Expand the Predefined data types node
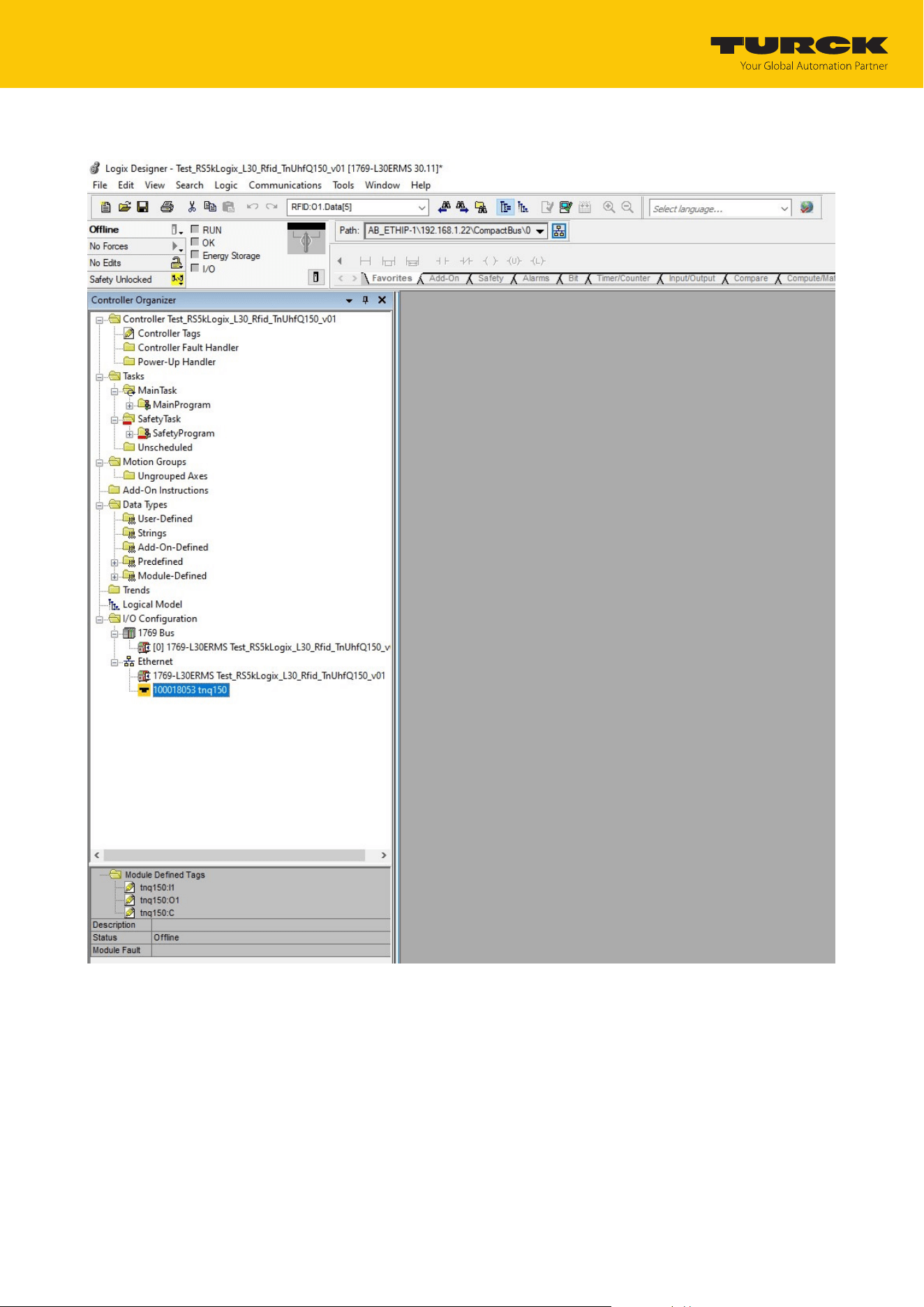 (114, 563)
